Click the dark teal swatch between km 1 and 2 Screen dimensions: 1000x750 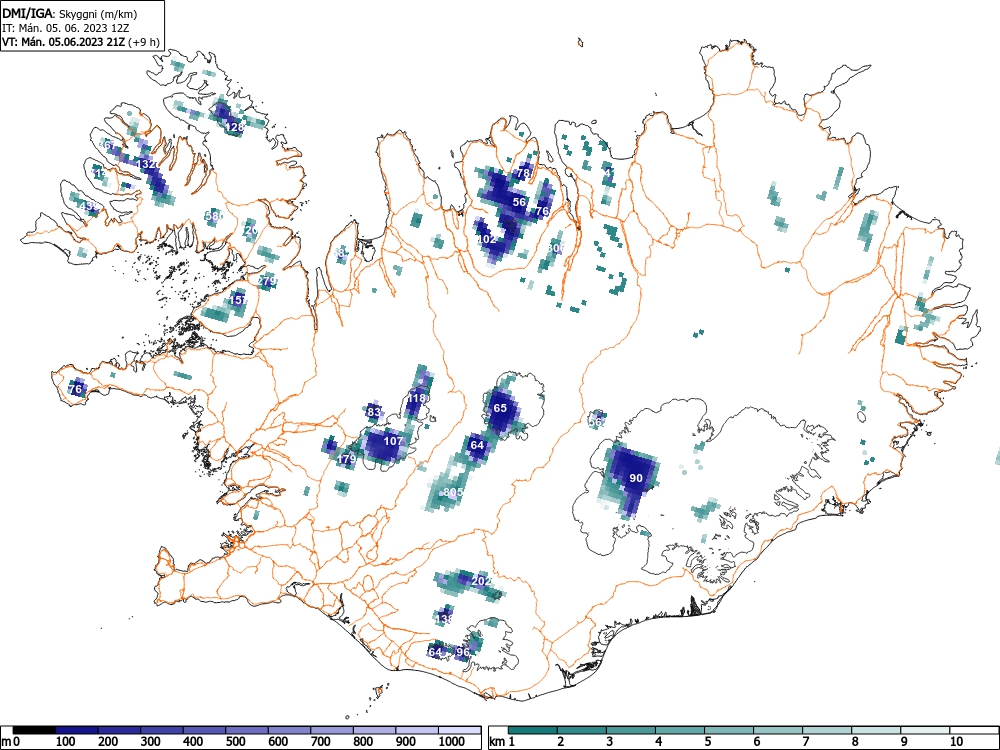[533, 730]
